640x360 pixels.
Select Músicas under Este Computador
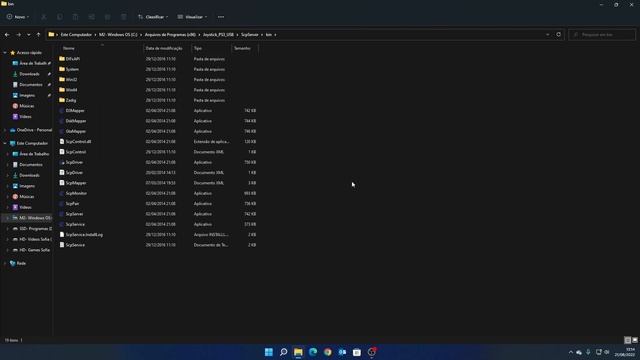pos(26,196)
